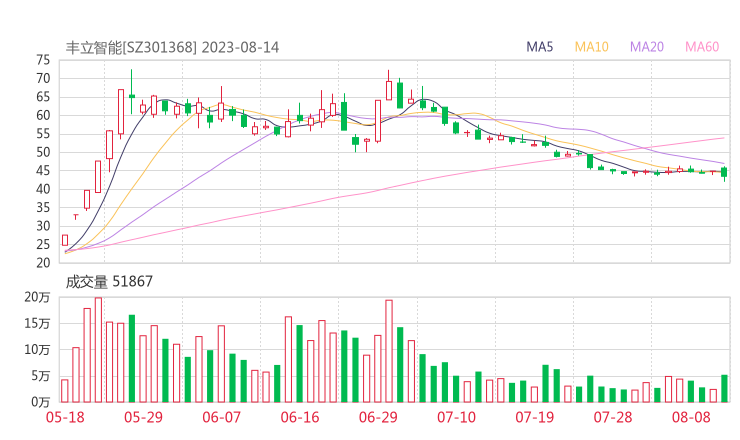Image resolution: width=740 pixels, height=440 pixels.
Task: Click the 05-29 date axis label
Action: tap(143, 417)
